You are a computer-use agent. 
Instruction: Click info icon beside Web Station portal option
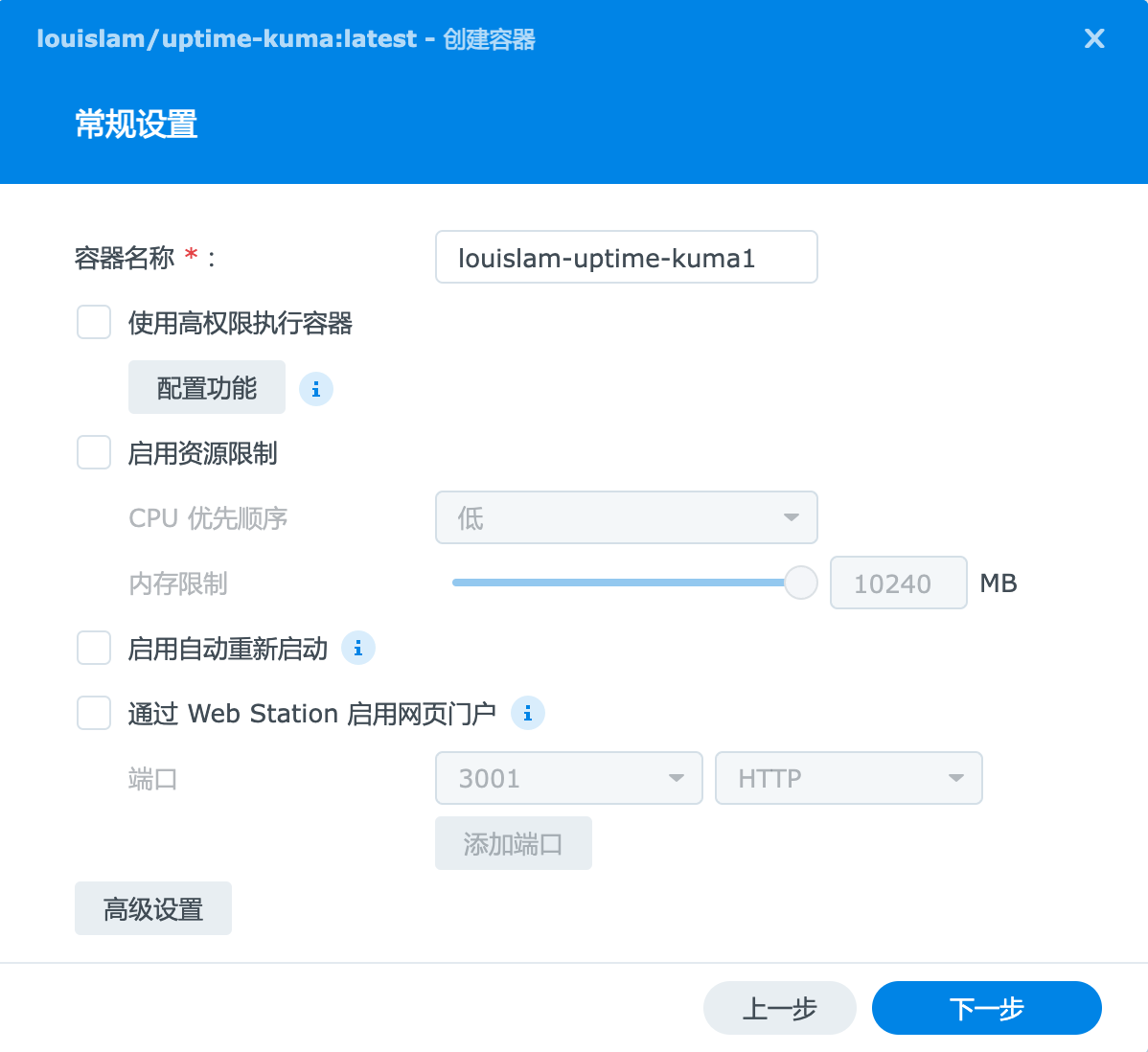click(x=528, y=713)
